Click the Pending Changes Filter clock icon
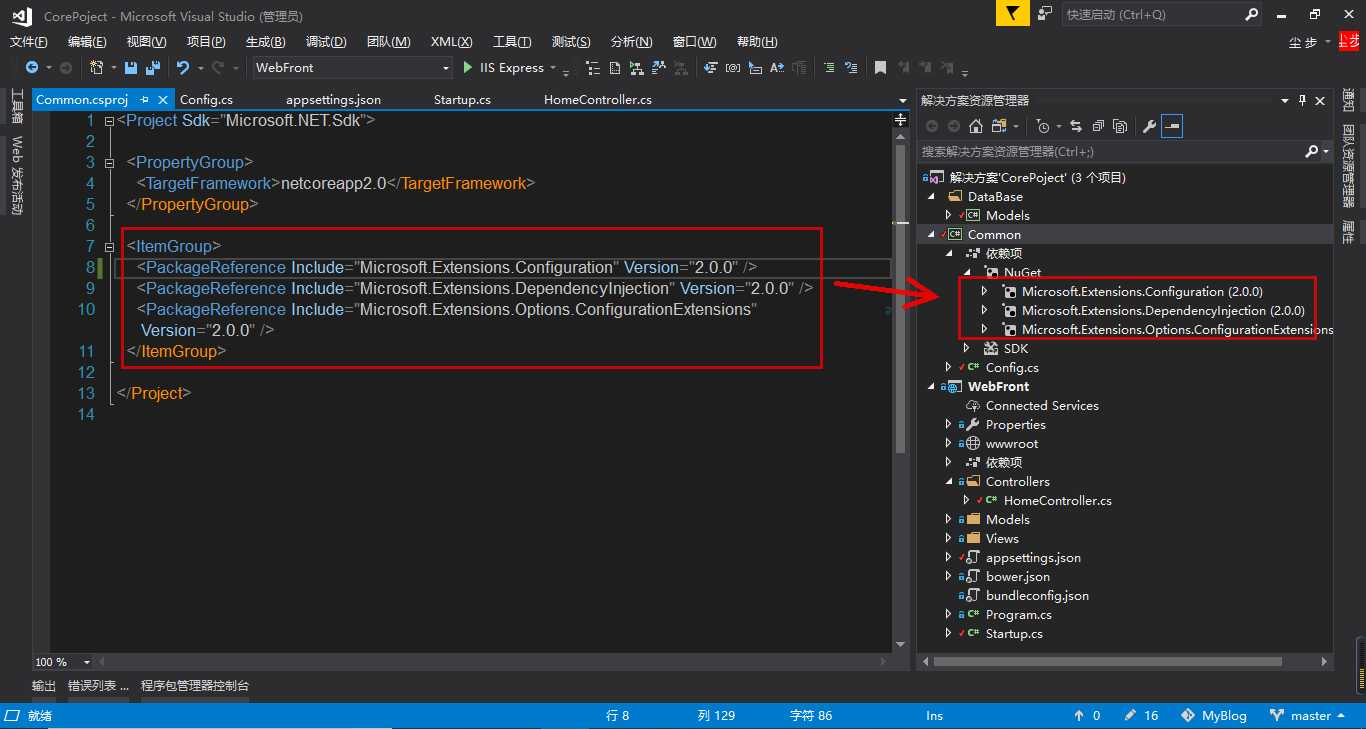The height and width of the screenshot is (729, 1366). (x=1043, y=127)
